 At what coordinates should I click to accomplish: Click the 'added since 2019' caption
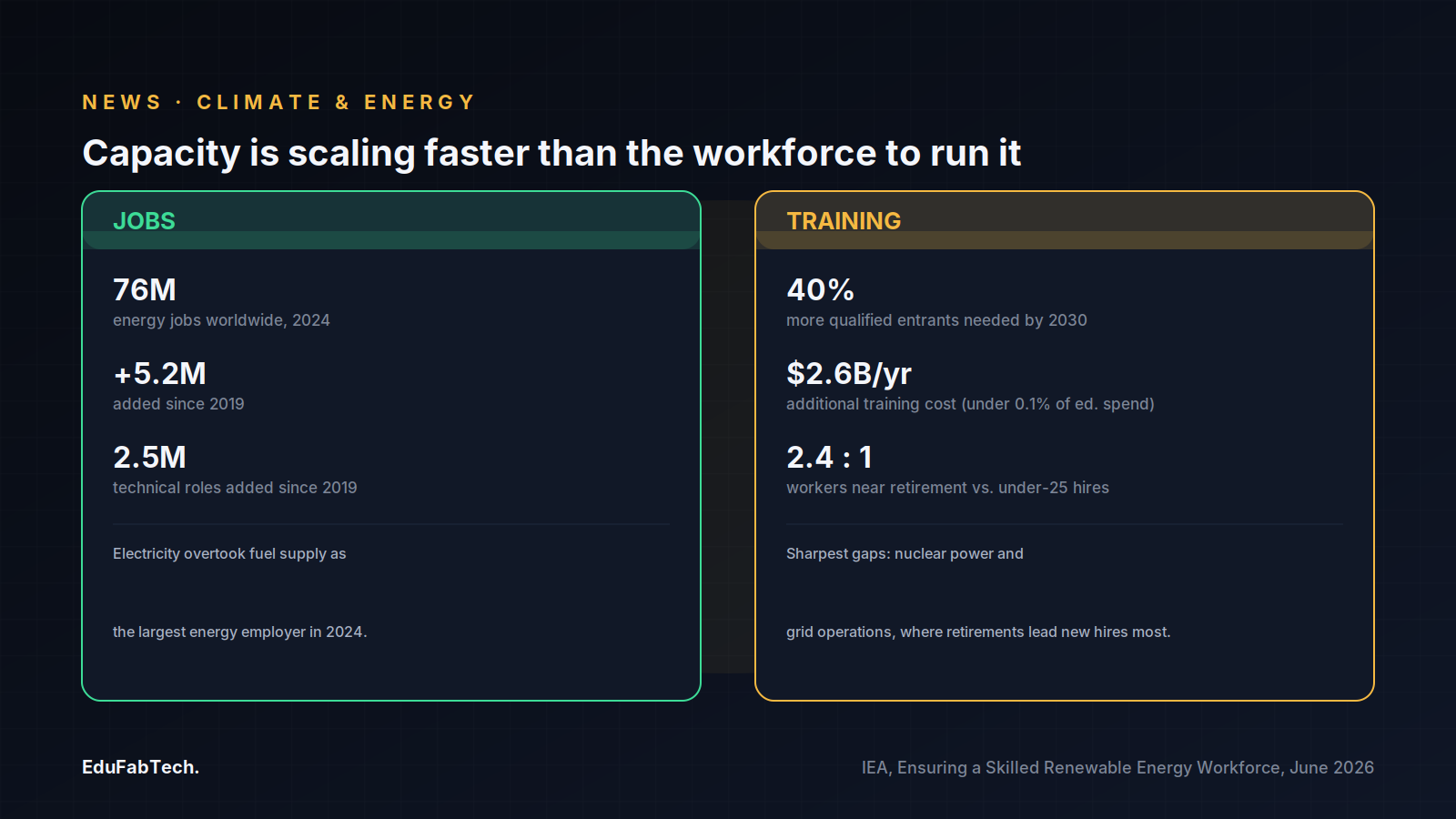click(x=178, y=404)
